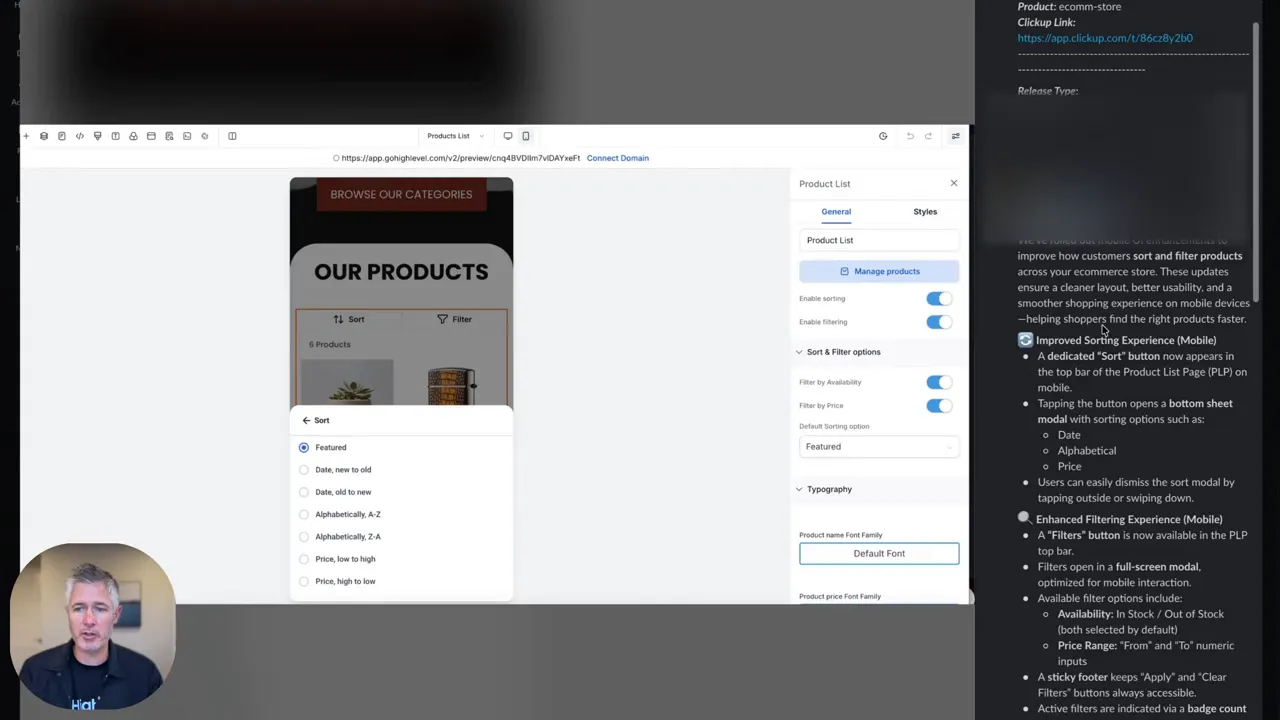This screenshot has width=1280, height=720.
Task: Open the settings sliders icon at toolbar end
Action: (x=955, y=136)
